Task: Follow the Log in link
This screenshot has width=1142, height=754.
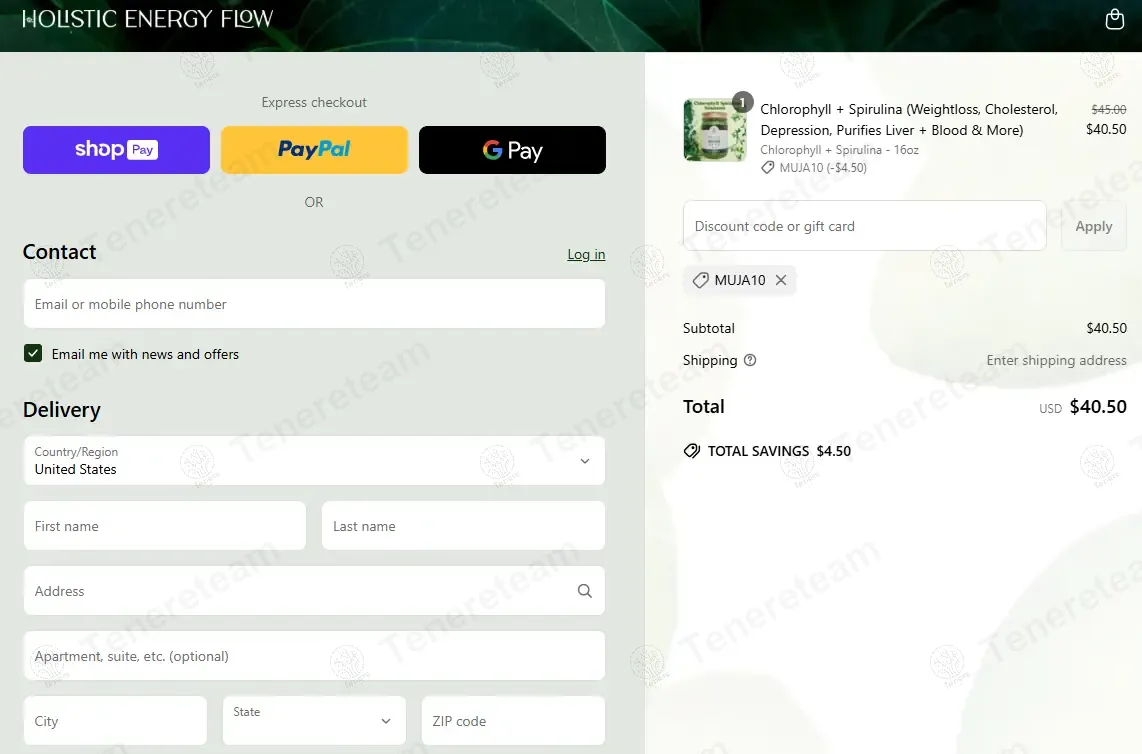Action: click(x=586, y=254)
